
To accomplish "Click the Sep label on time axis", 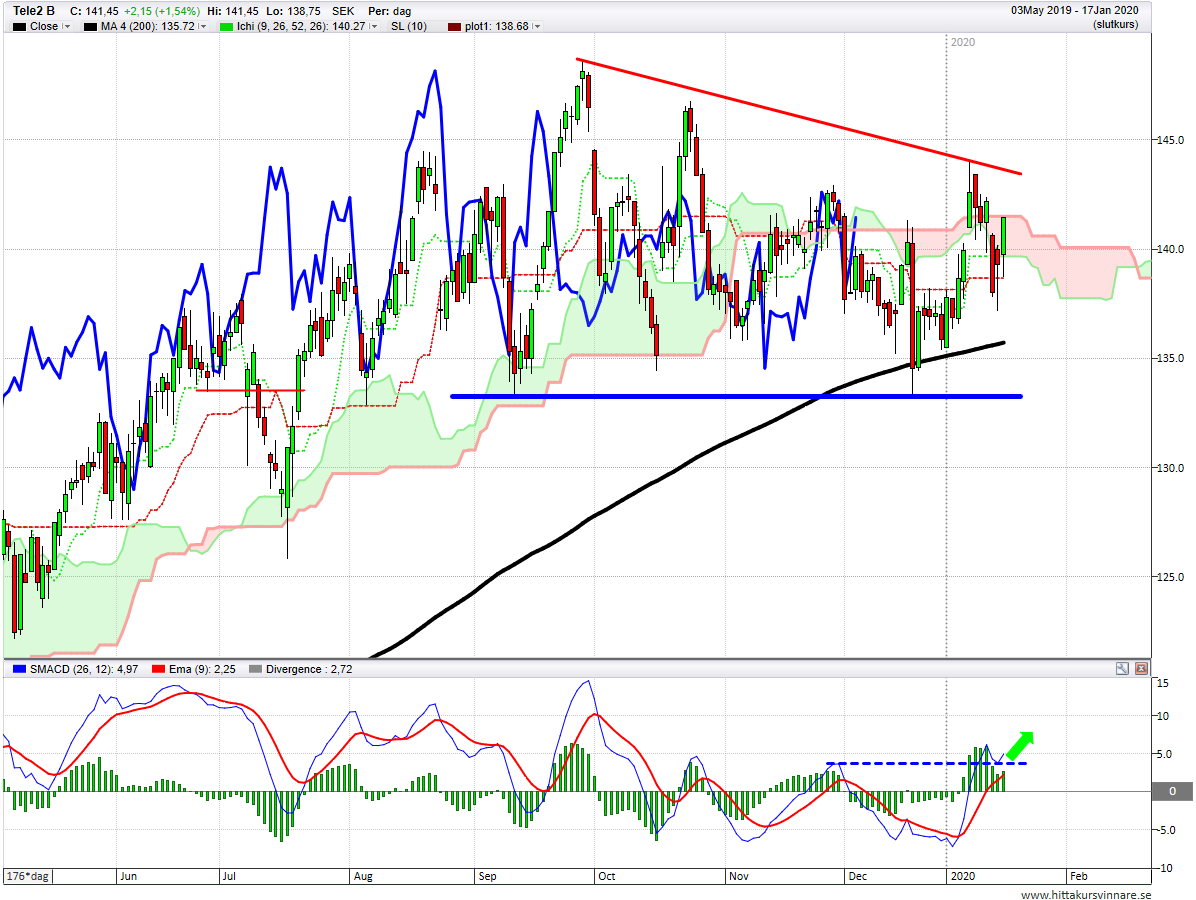I will coord(487,876).
